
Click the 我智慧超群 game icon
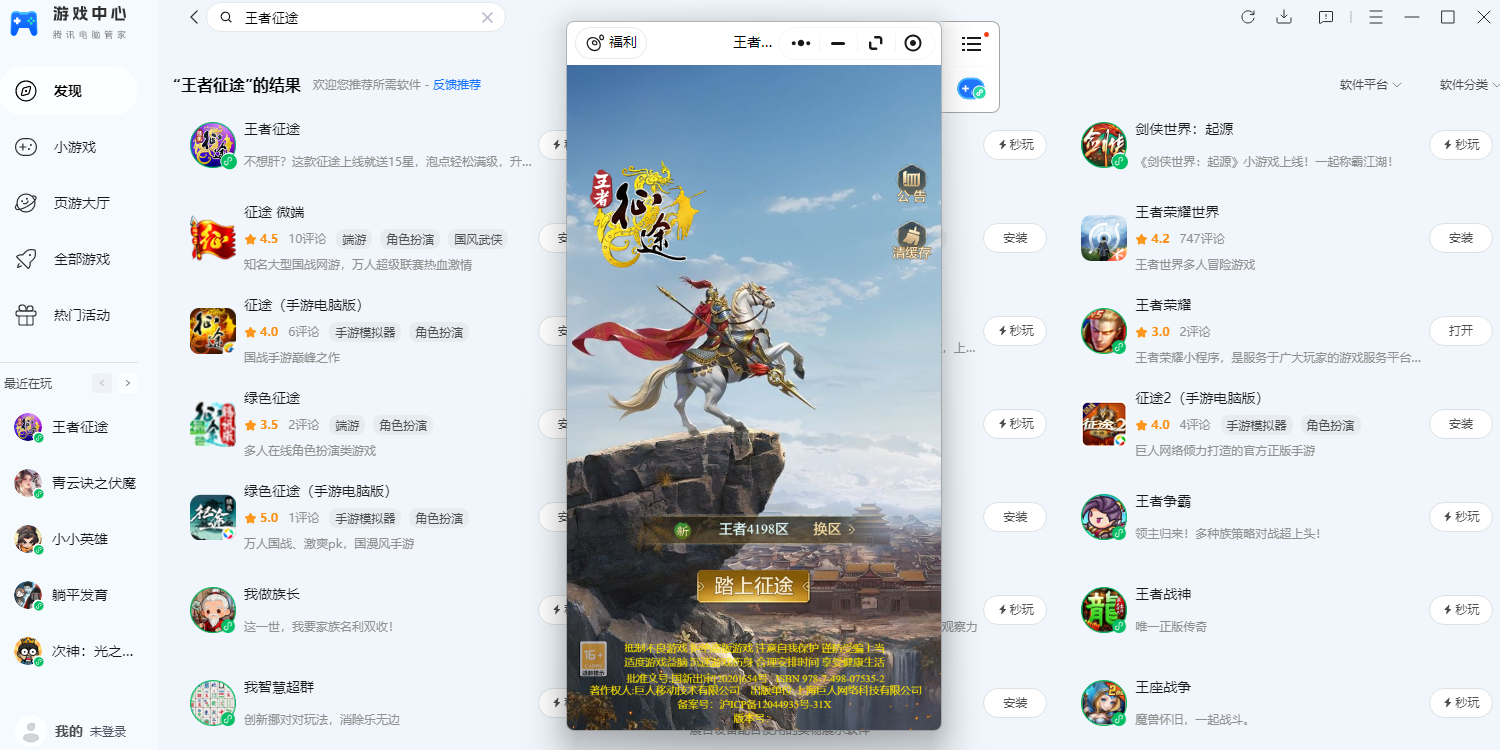pyautogui.click(x=213, y=703)
